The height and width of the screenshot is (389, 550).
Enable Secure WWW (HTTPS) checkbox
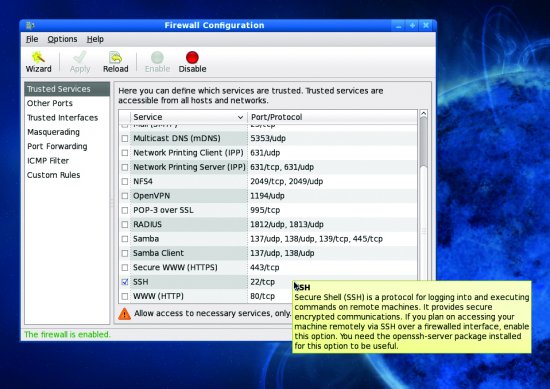125,268
